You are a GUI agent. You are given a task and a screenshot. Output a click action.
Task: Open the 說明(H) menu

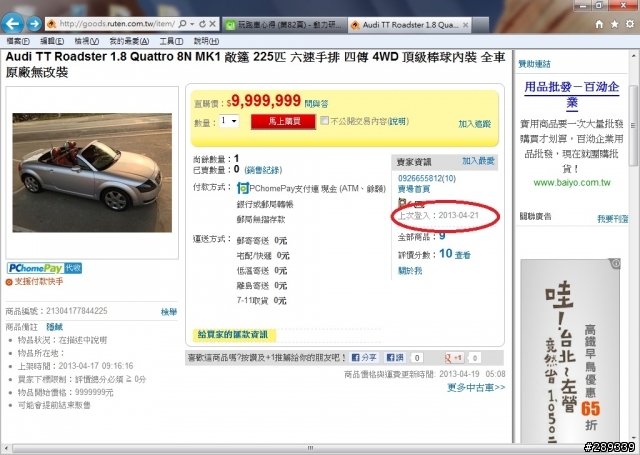coord(206,41)
